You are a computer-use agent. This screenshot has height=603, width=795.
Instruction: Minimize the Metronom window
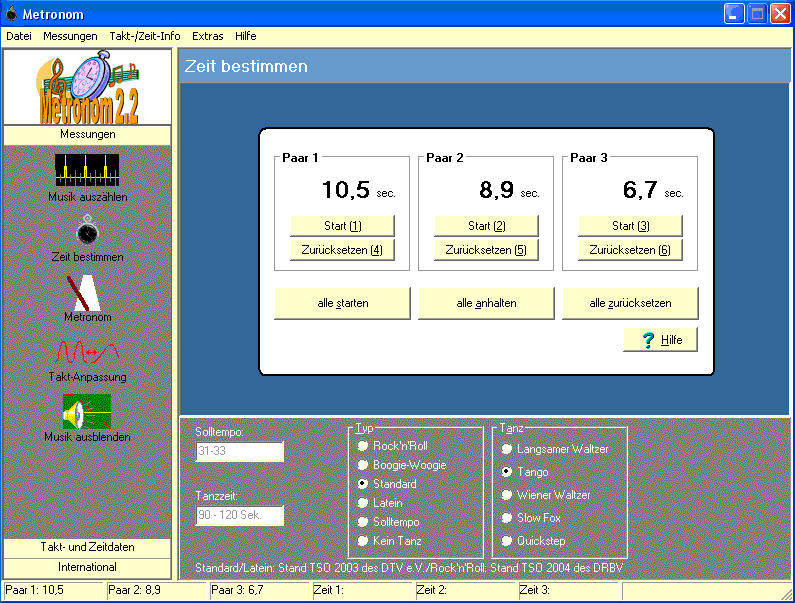click(734, 14)
